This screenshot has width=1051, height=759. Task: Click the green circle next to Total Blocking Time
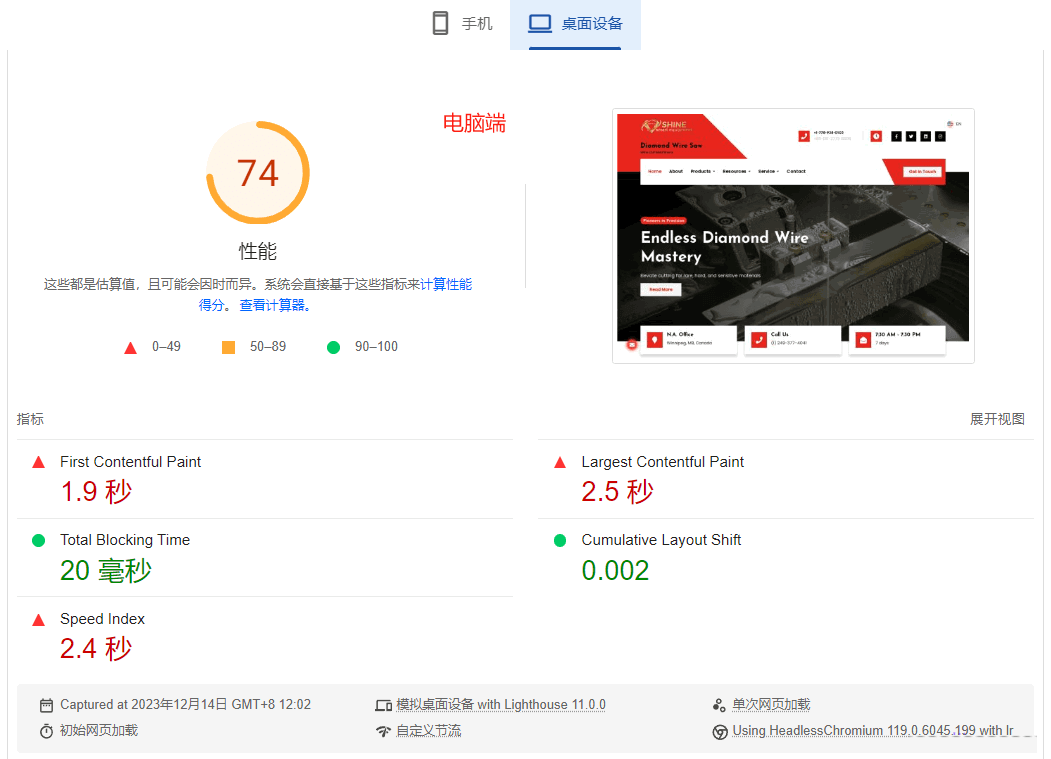pos(39,540)
